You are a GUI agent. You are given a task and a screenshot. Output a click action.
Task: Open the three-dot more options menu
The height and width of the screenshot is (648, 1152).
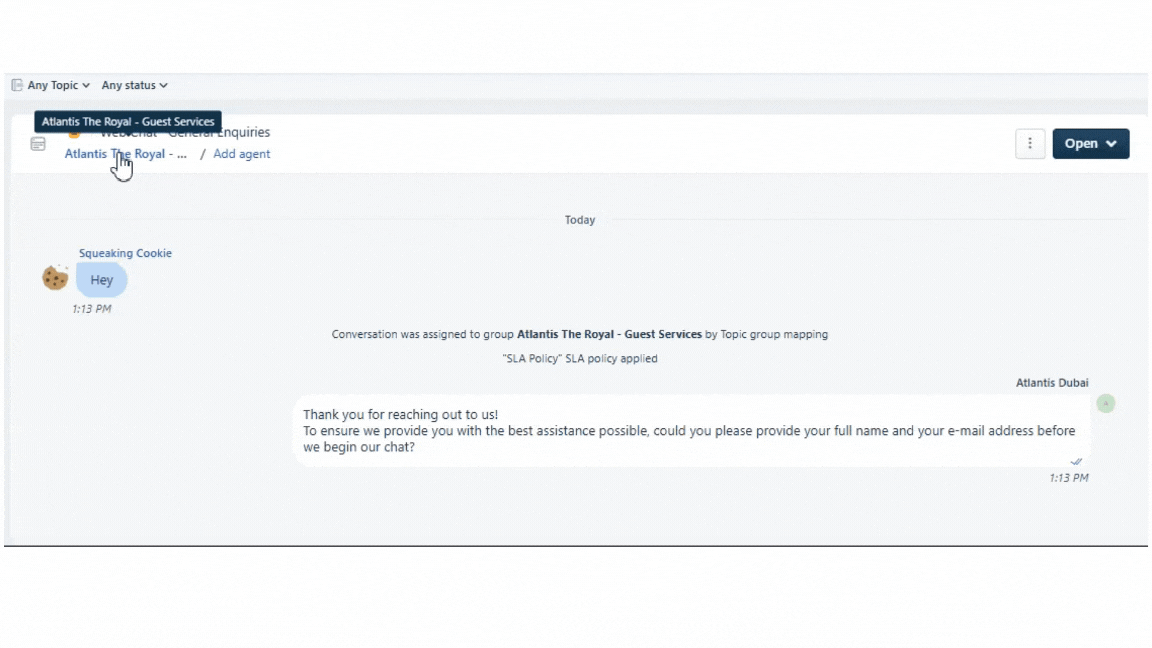[x=1030, y=143]
